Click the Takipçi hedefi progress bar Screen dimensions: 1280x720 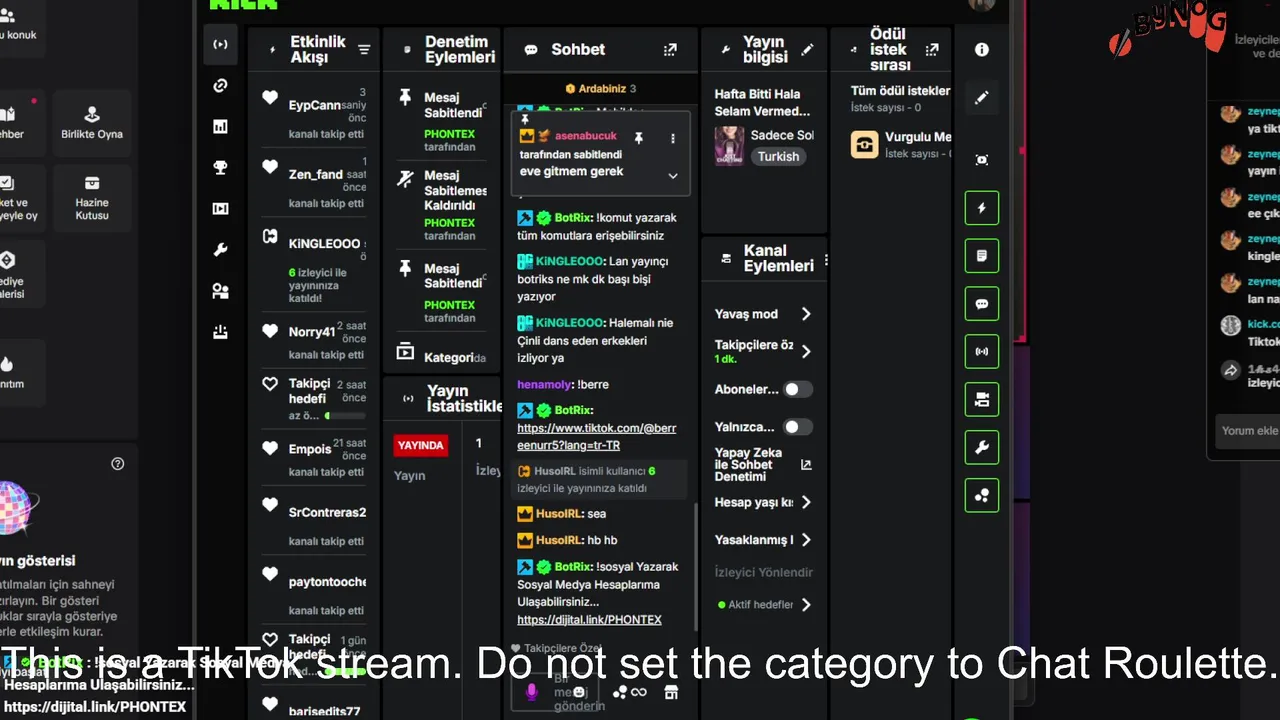(345, 415)
